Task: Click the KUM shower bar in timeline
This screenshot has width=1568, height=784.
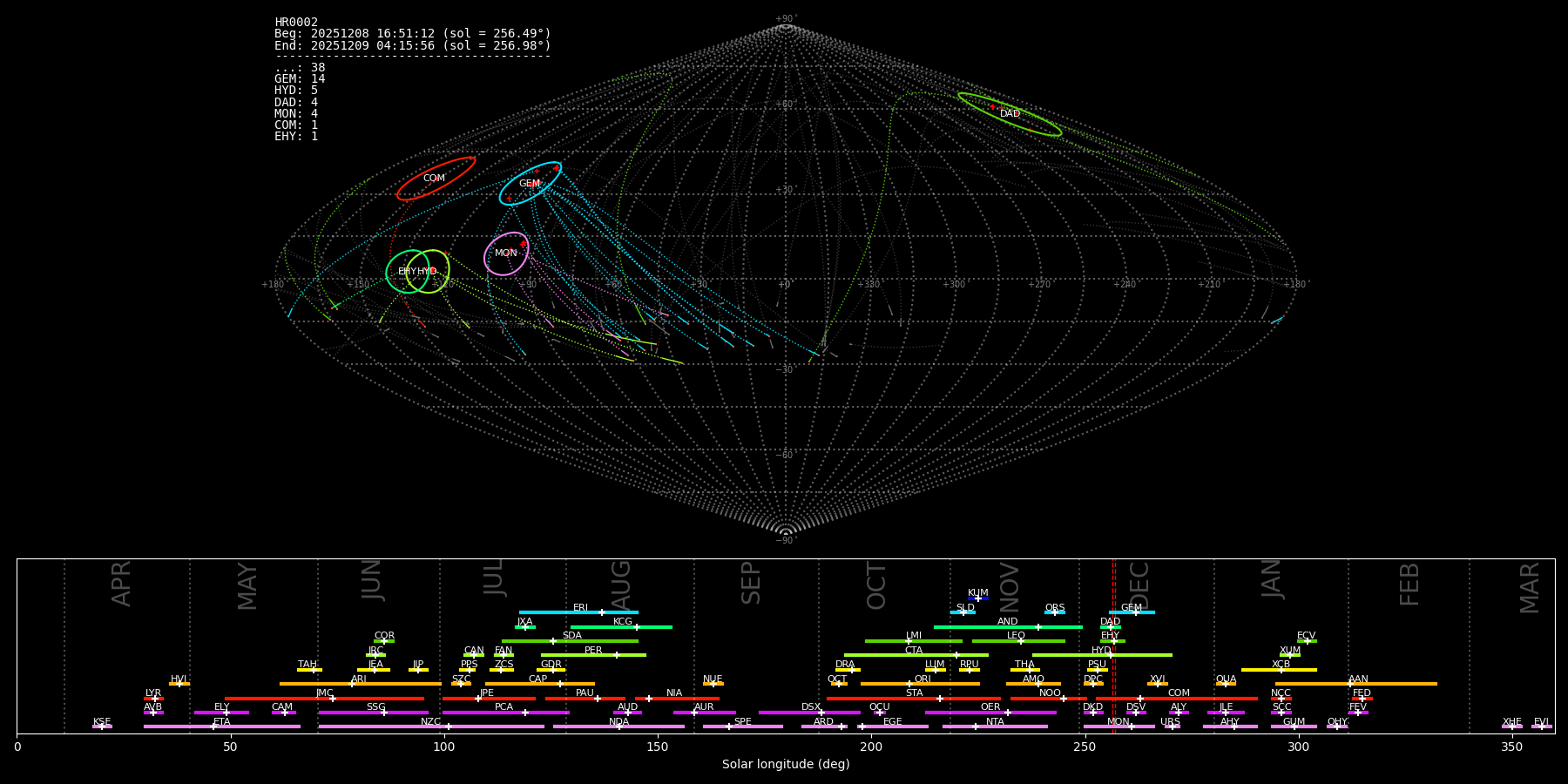Action: tap(978, 598)
